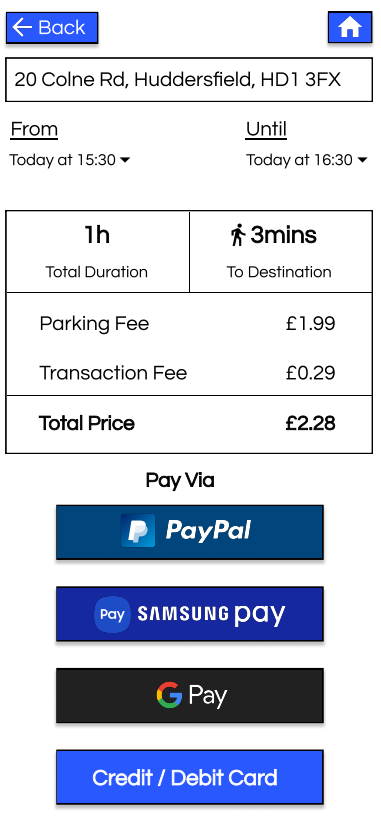Click the Total Duration 1h cell
Screen dimensions: 381x823
97,251
